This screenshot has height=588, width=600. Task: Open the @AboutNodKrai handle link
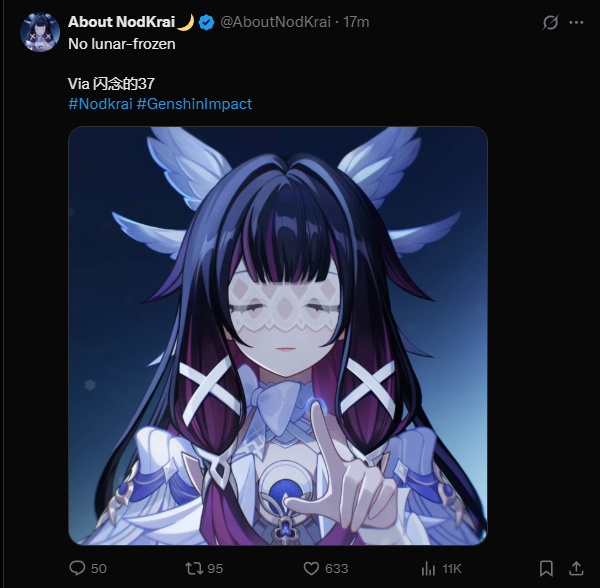tap(276, 22)
